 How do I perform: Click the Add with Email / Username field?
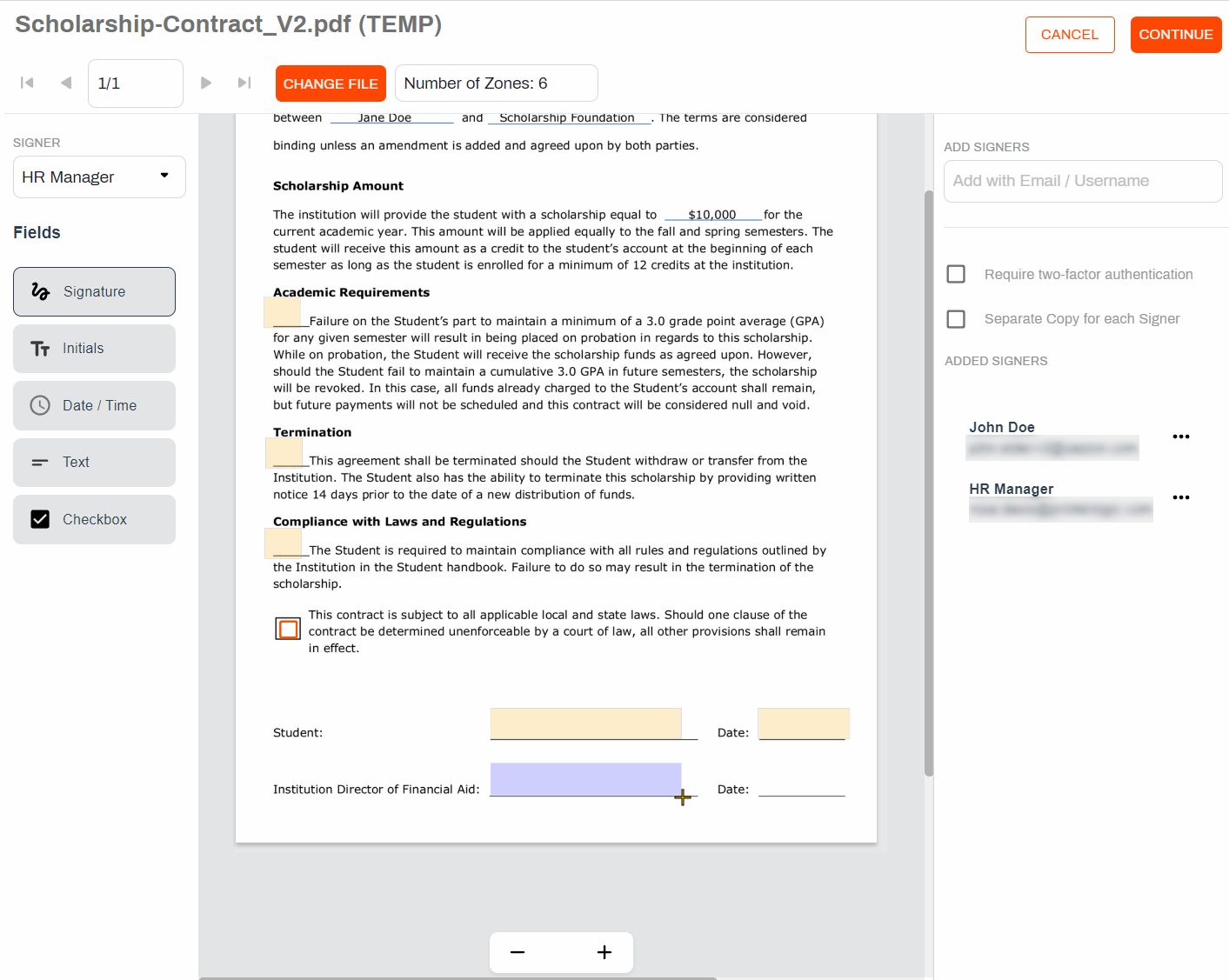click(1083, 181)
